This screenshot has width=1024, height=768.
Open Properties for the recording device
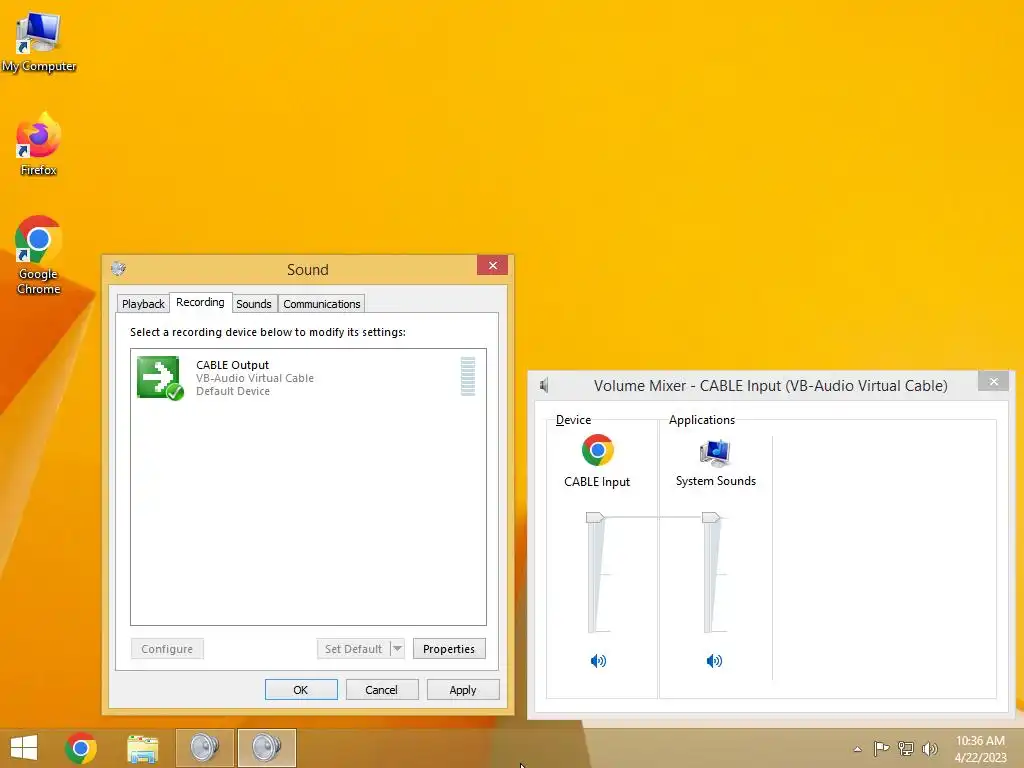449,648
